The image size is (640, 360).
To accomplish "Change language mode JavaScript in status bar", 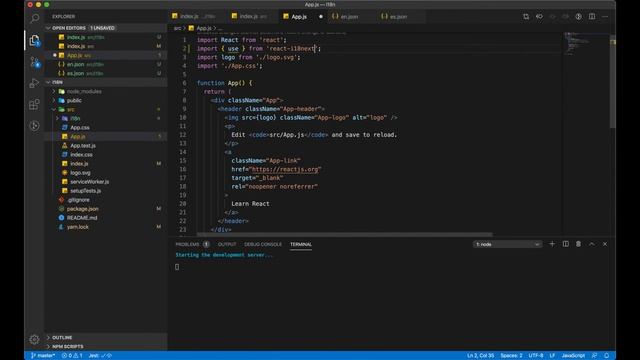I will 573,356.
